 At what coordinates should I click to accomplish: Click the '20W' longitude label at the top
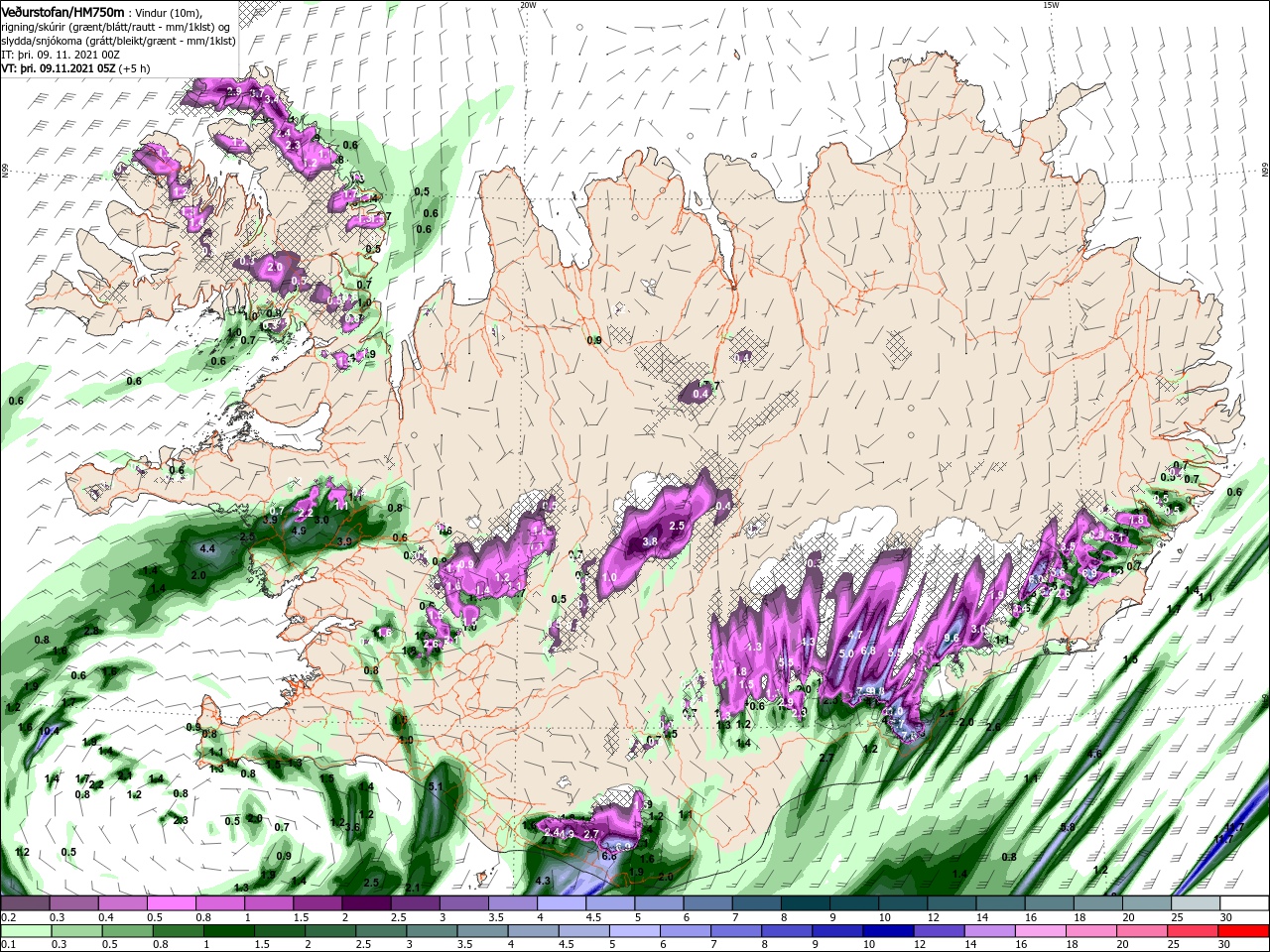coord(528,5)
